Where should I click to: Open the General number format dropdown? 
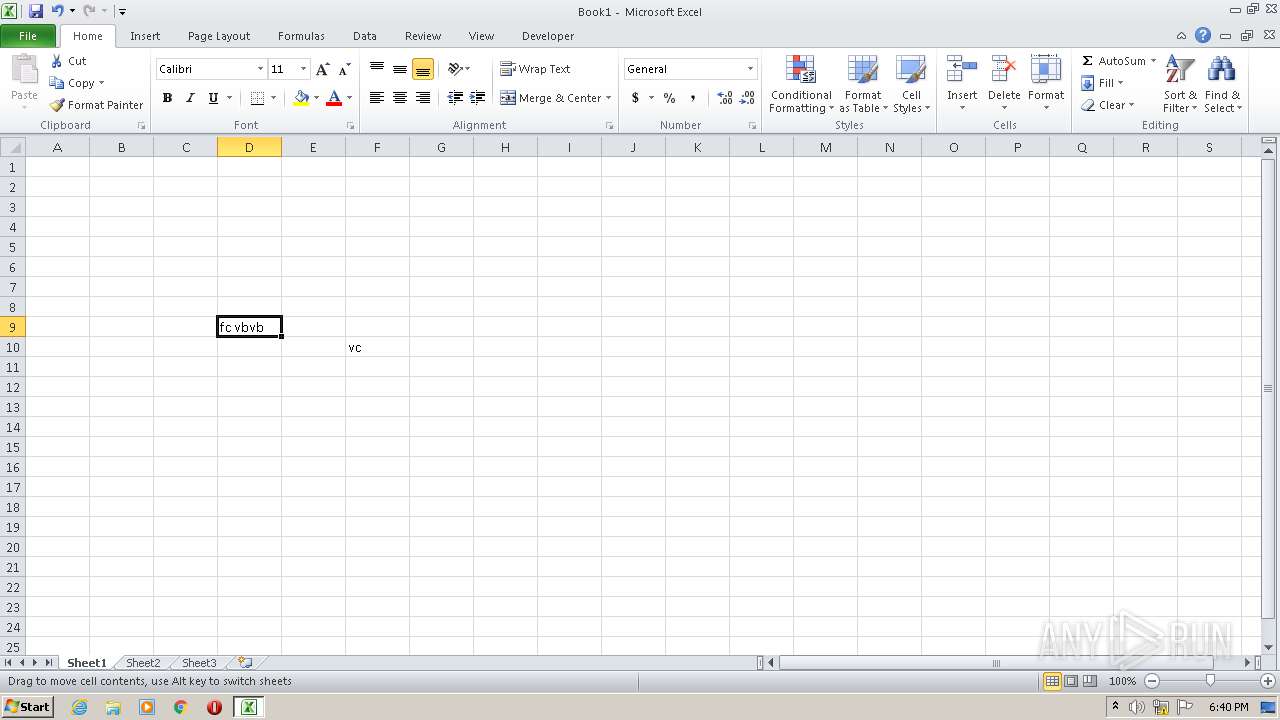tap(750, 69)
